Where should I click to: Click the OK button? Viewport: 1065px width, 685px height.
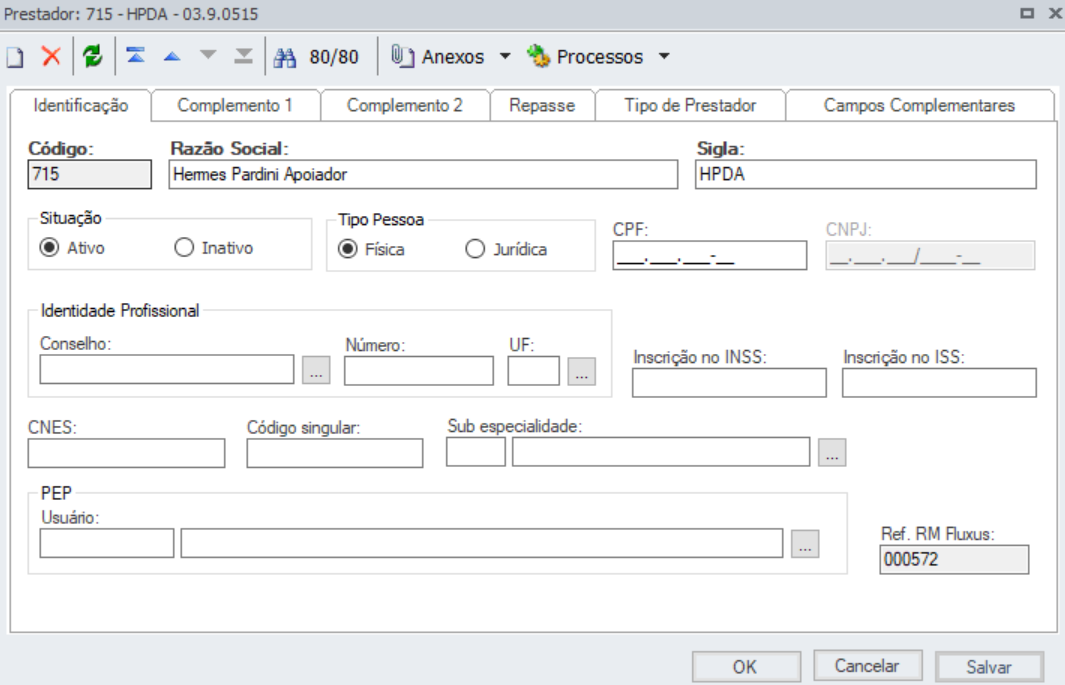(x=746, y=667)
